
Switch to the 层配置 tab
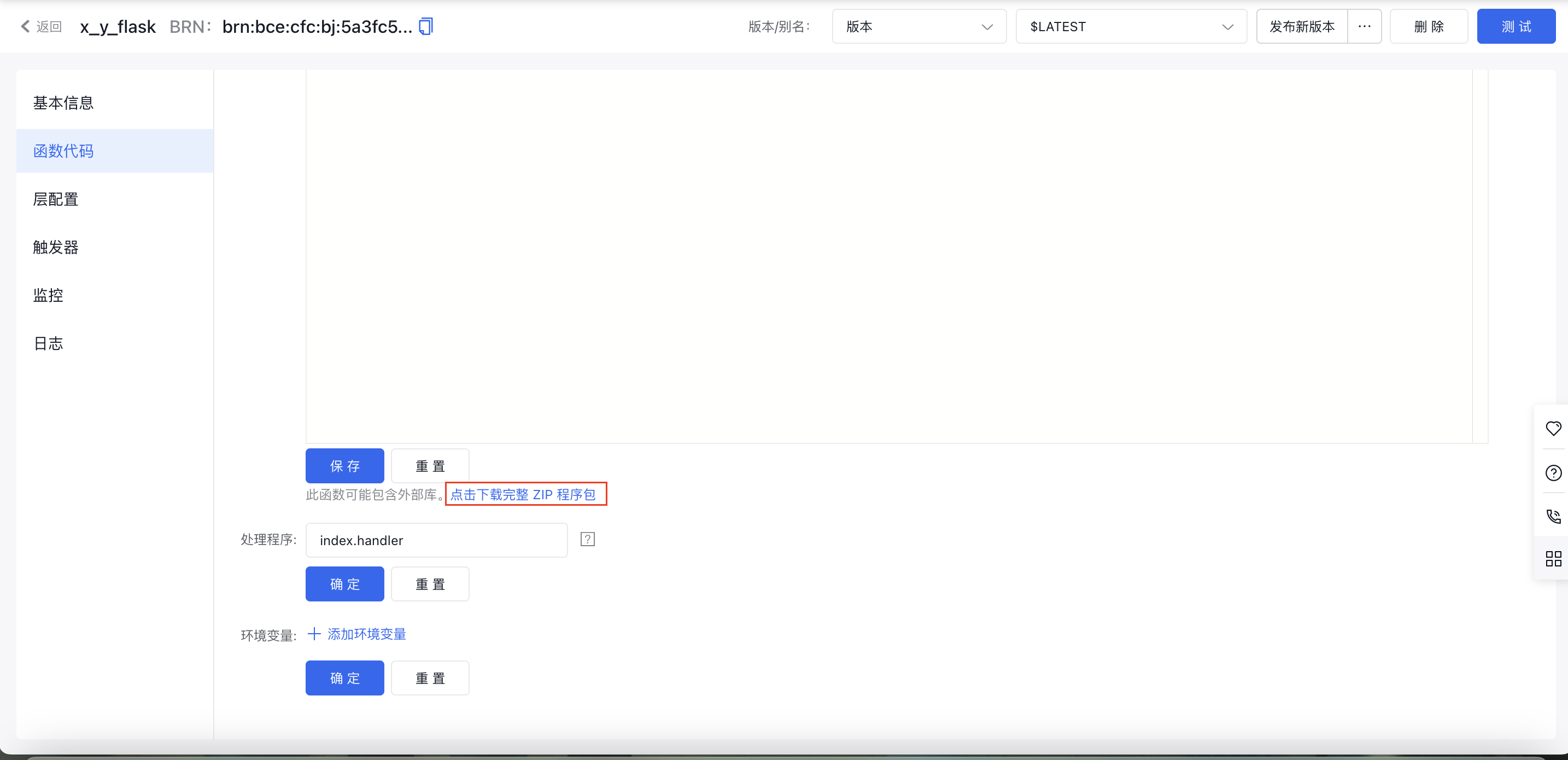(x=115, y=199)
